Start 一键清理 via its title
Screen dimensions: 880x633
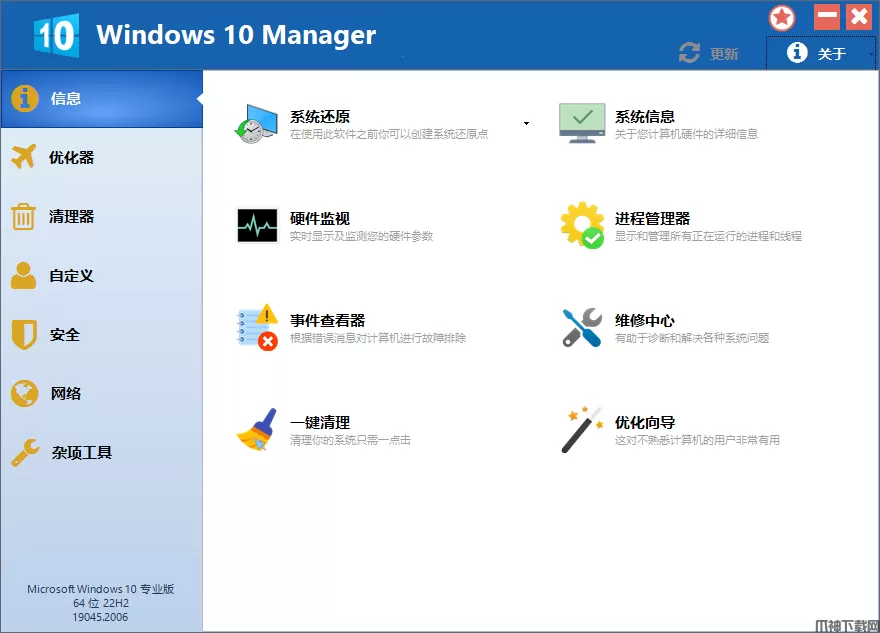(x=320, y=422)
